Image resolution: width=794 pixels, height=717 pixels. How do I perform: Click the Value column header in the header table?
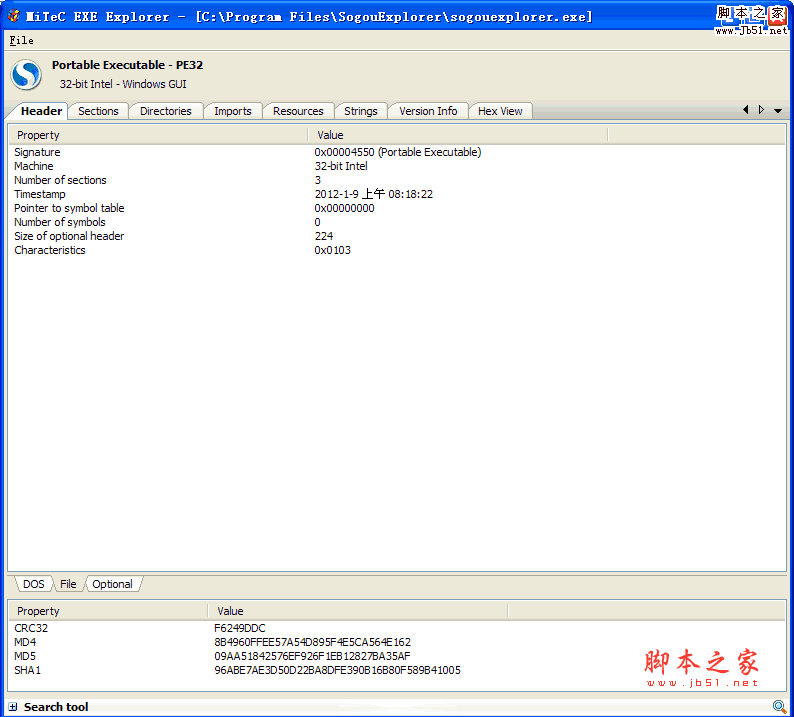[x=457, y=135]
